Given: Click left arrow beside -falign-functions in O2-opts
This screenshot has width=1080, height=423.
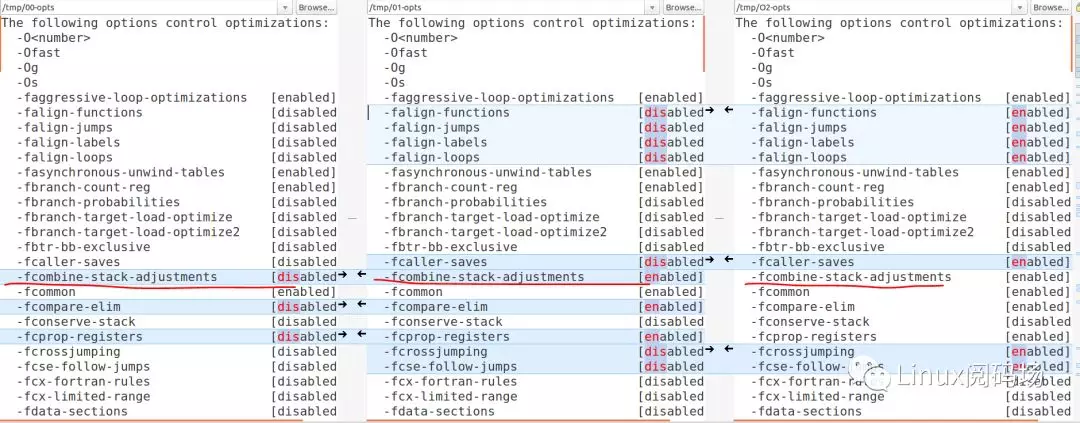Looking at the screenshot, I should (728, 112).
